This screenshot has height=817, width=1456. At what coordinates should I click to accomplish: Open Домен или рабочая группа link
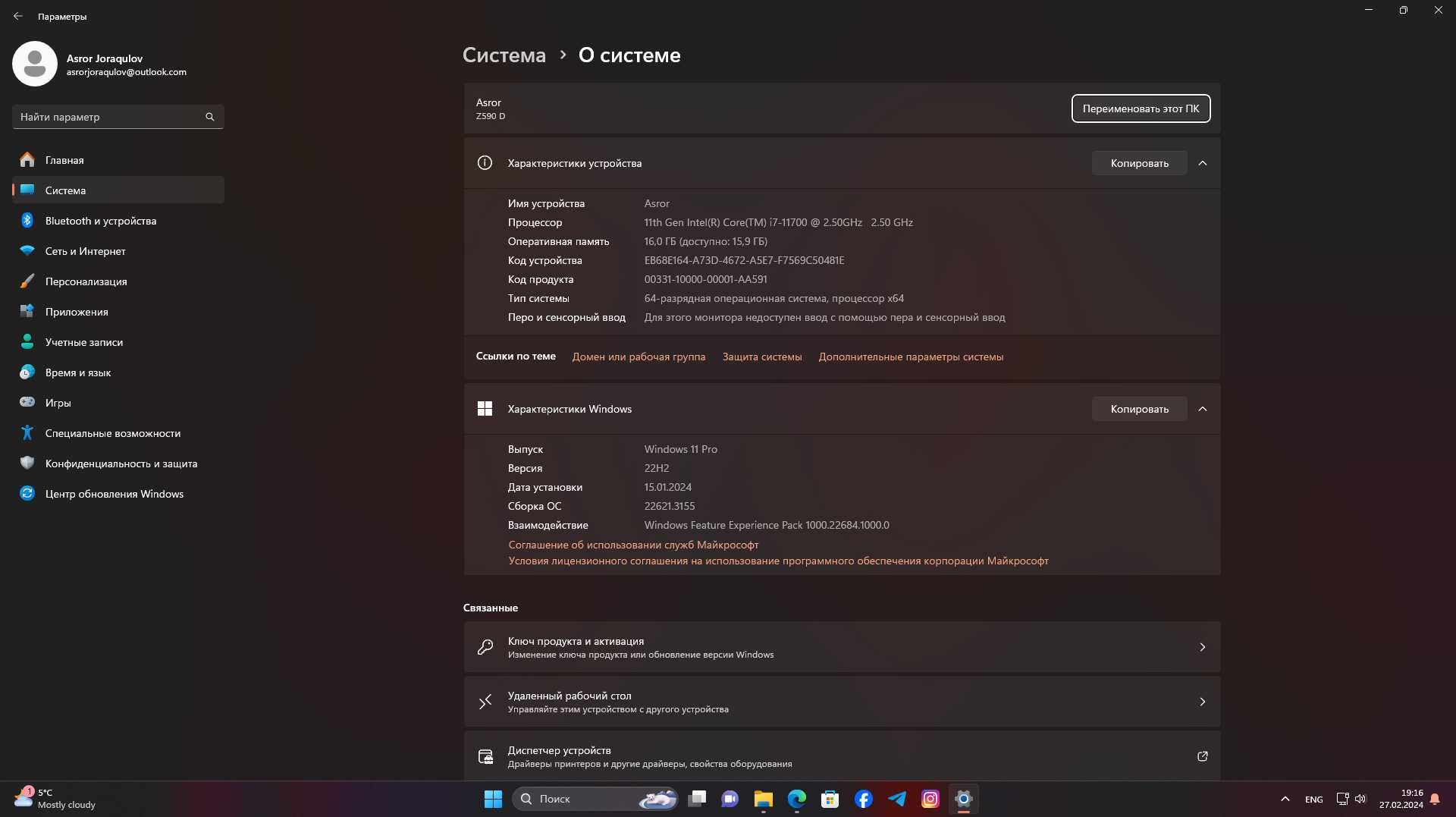(x=639, y=357)
